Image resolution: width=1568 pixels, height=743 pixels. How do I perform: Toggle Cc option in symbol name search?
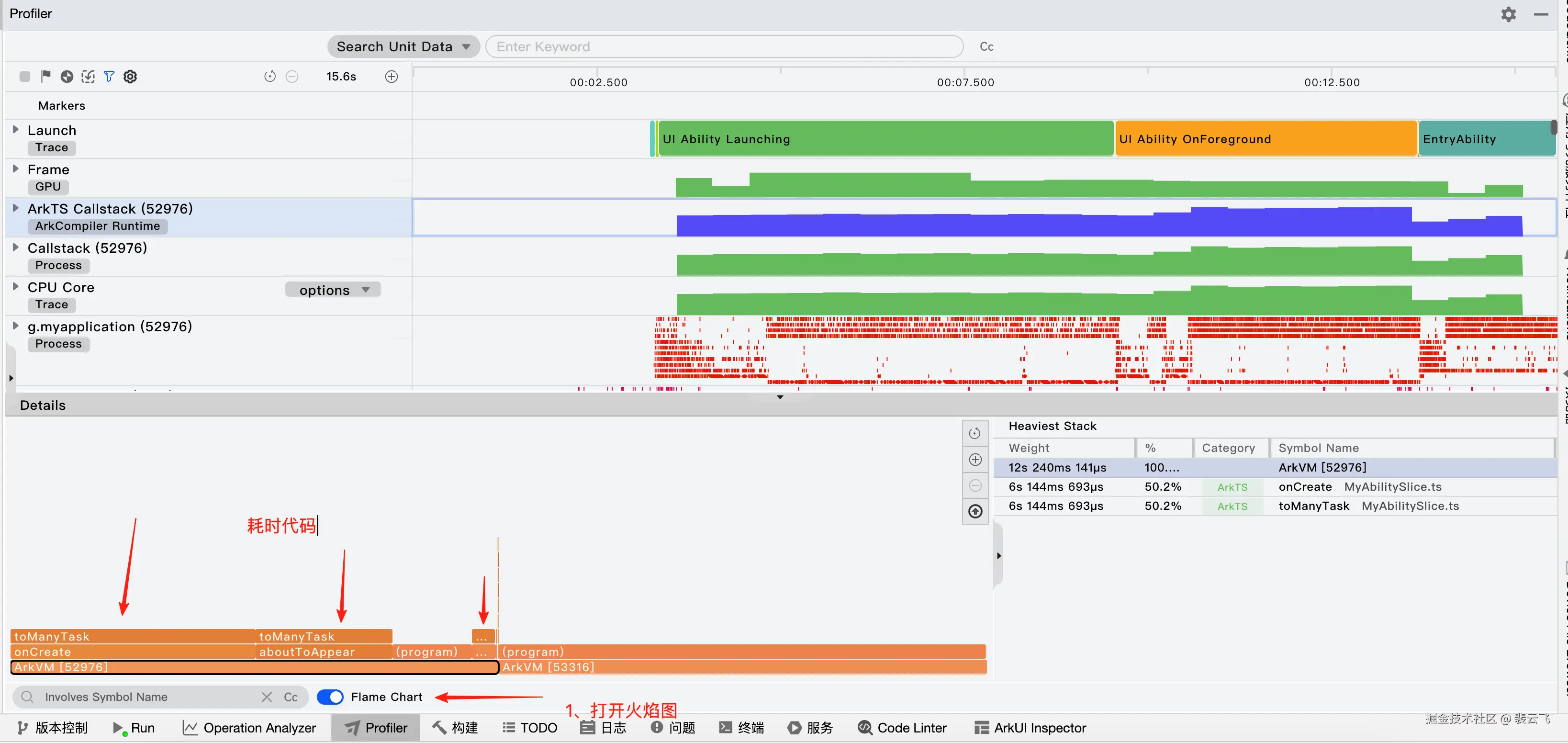[x=291, y=697]
